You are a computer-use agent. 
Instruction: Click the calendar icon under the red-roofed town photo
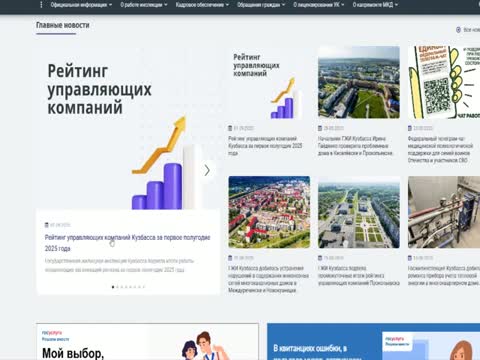click(230, 258)
